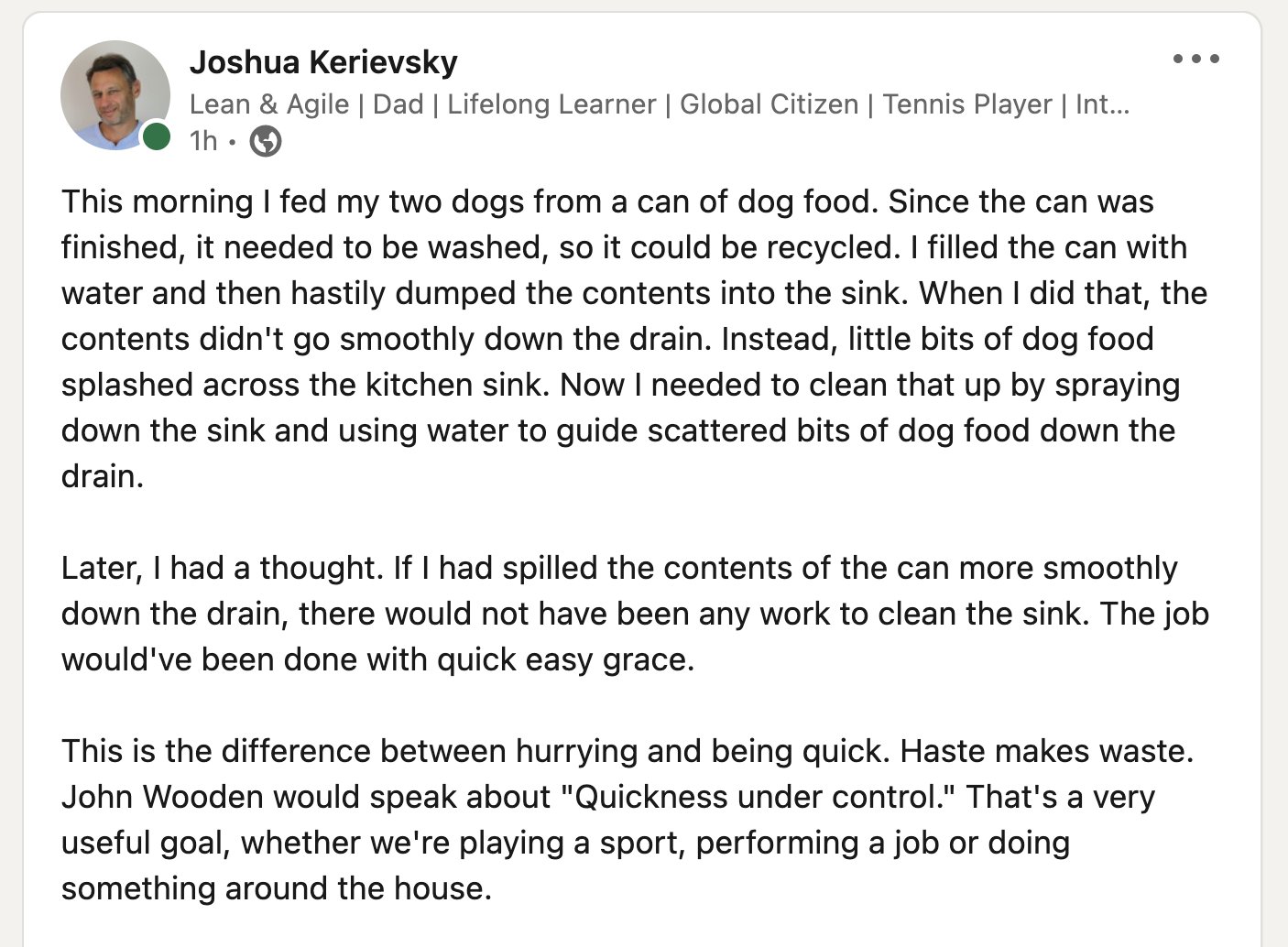1288x947 pixels.
Task: Click the "1h" post timestamp
Action: pos(203,141)
